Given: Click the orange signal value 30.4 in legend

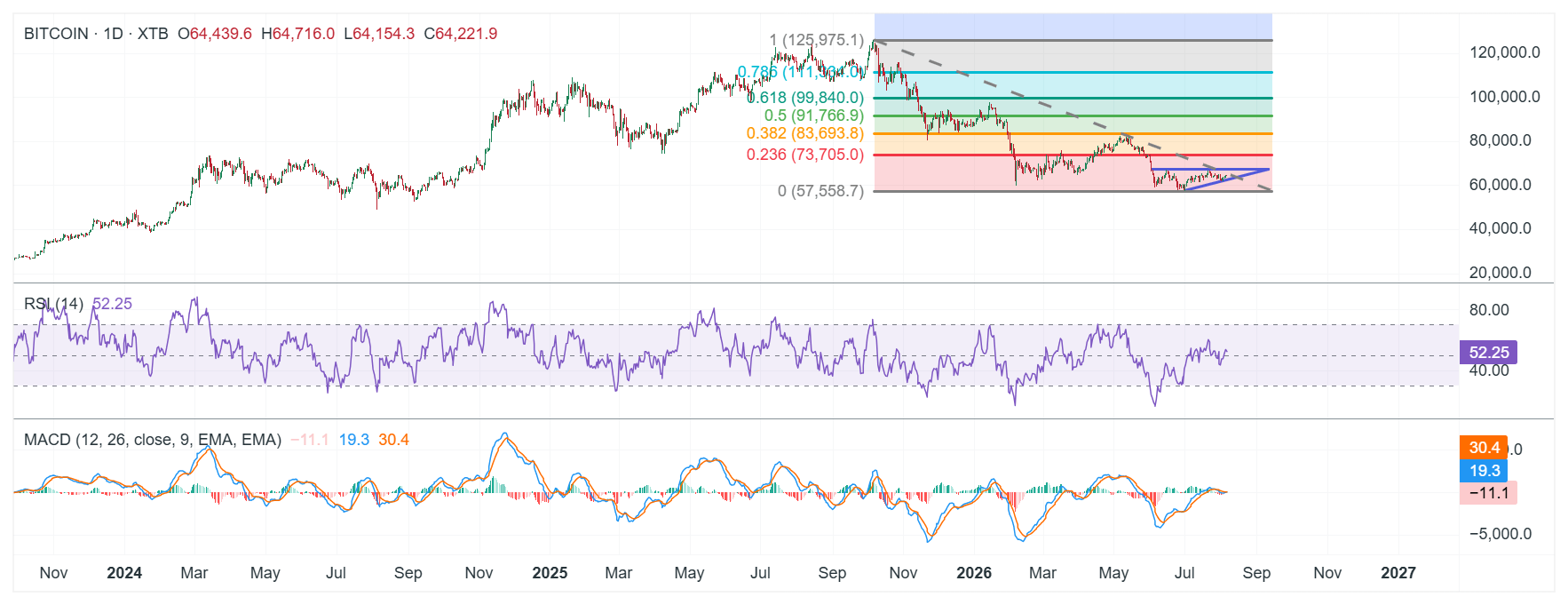Looking at the screenshot, I should 394,440.
